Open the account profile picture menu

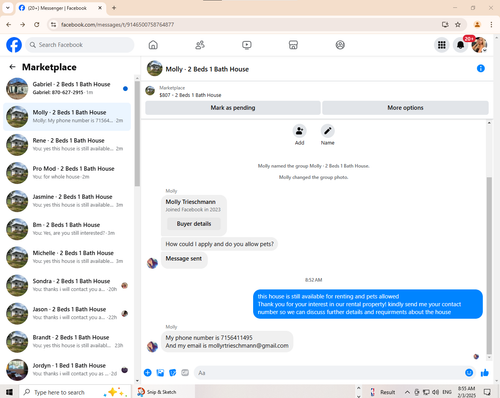click(479, 45)
